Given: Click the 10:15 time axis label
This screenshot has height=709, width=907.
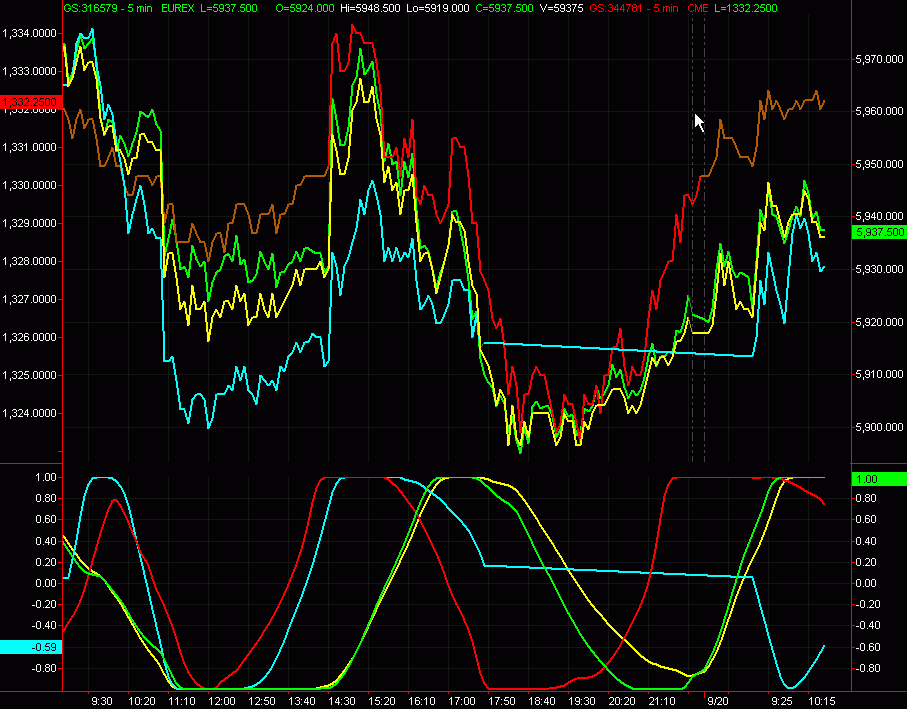Looking at the screenshot, I should pos(821,701).
